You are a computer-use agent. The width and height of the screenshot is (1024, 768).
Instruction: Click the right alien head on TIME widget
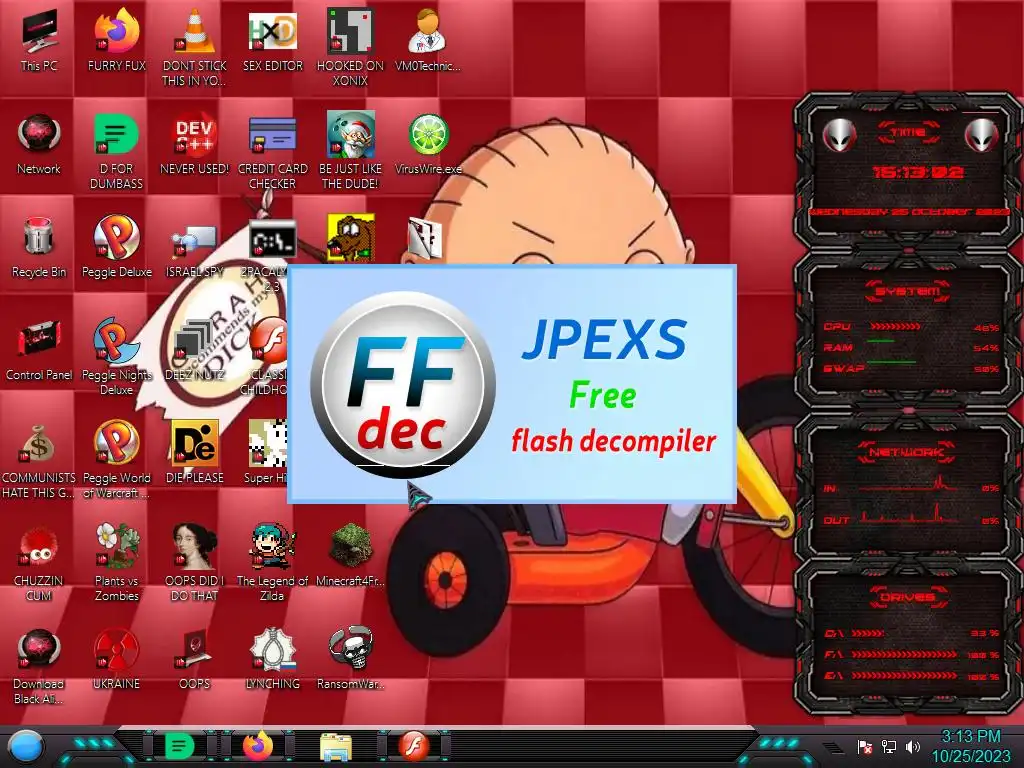pos(982,135)
